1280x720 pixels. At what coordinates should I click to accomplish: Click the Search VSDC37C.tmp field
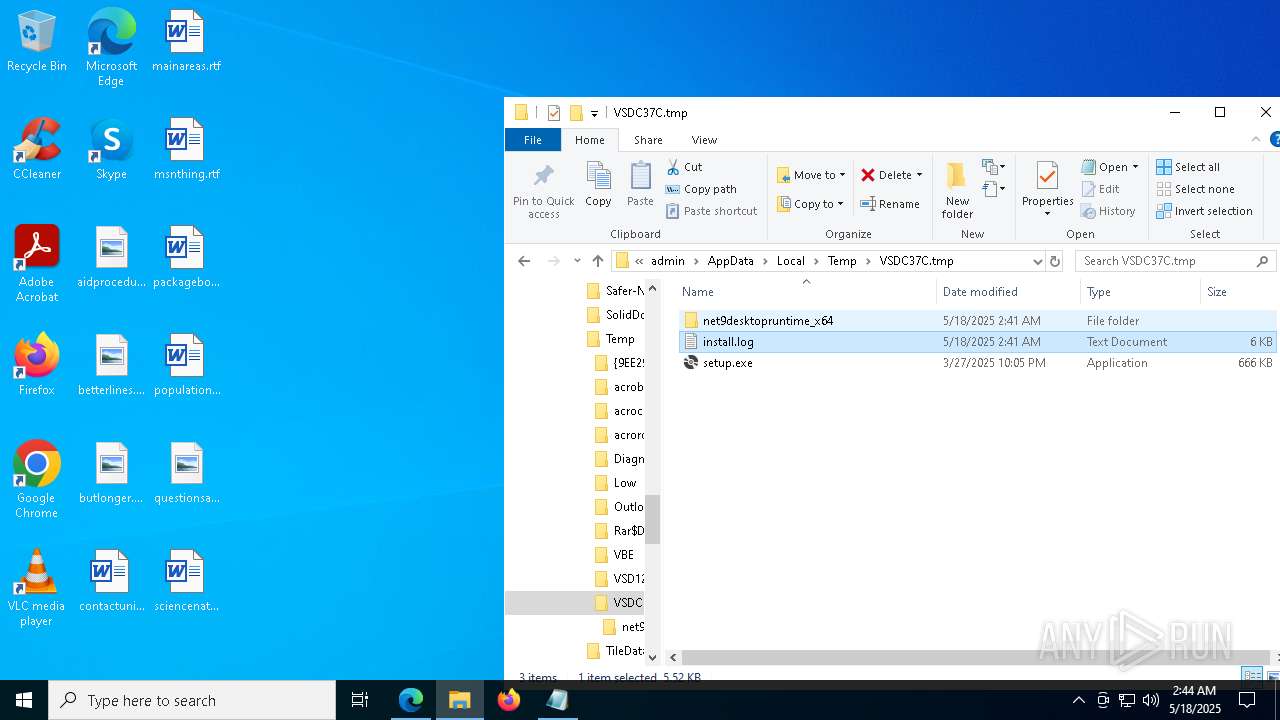1175,261
